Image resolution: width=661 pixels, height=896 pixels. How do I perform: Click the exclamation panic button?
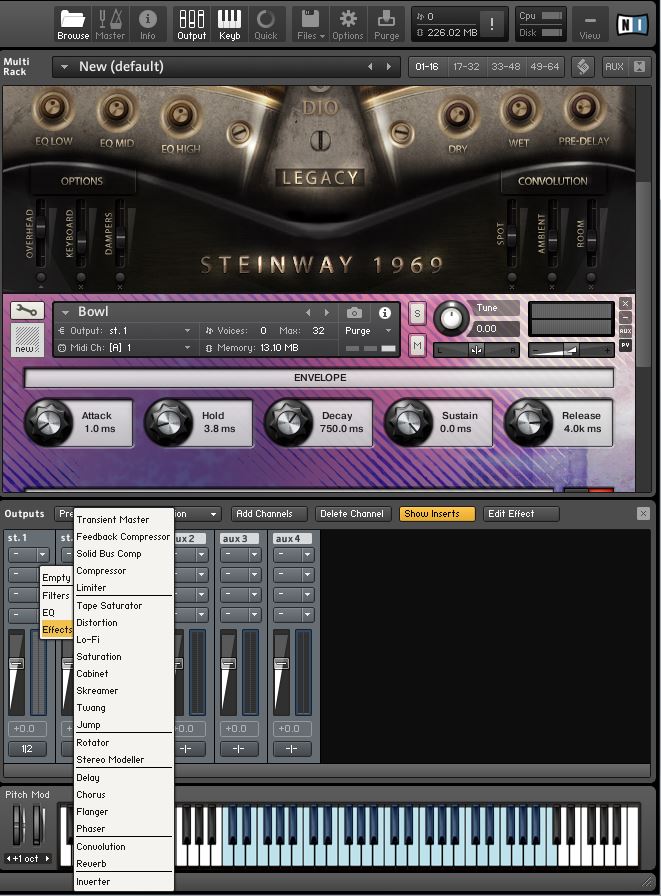coord(492,24)
